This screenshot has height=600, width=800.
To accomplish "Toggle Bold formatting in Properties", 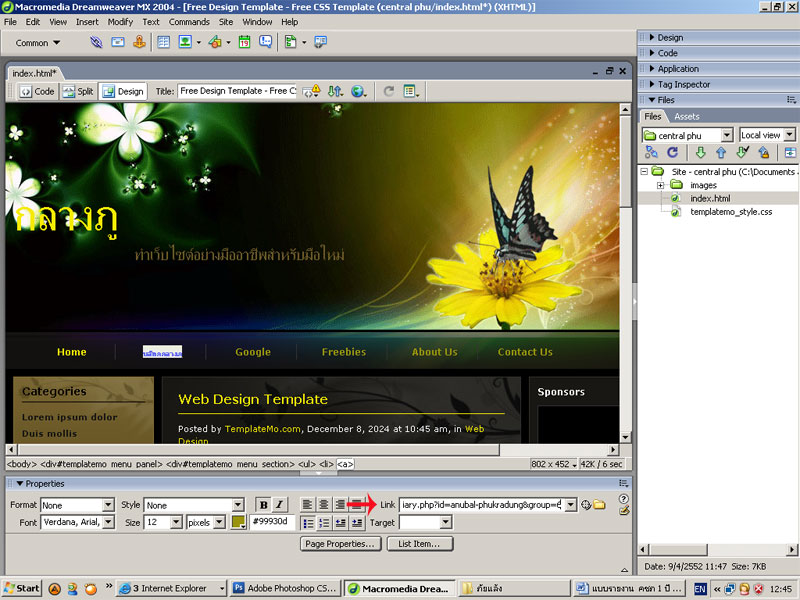I will click(x=263, y=505).
